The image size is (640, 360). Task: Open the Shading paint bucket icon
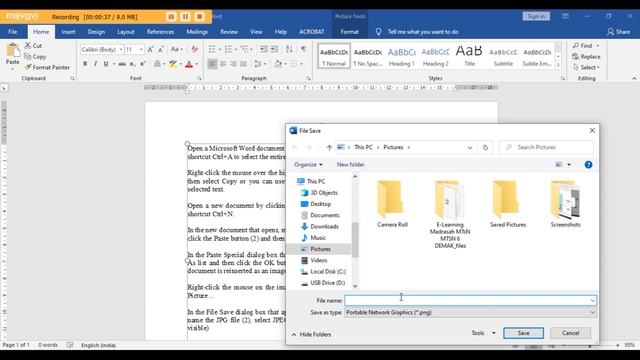278,64
